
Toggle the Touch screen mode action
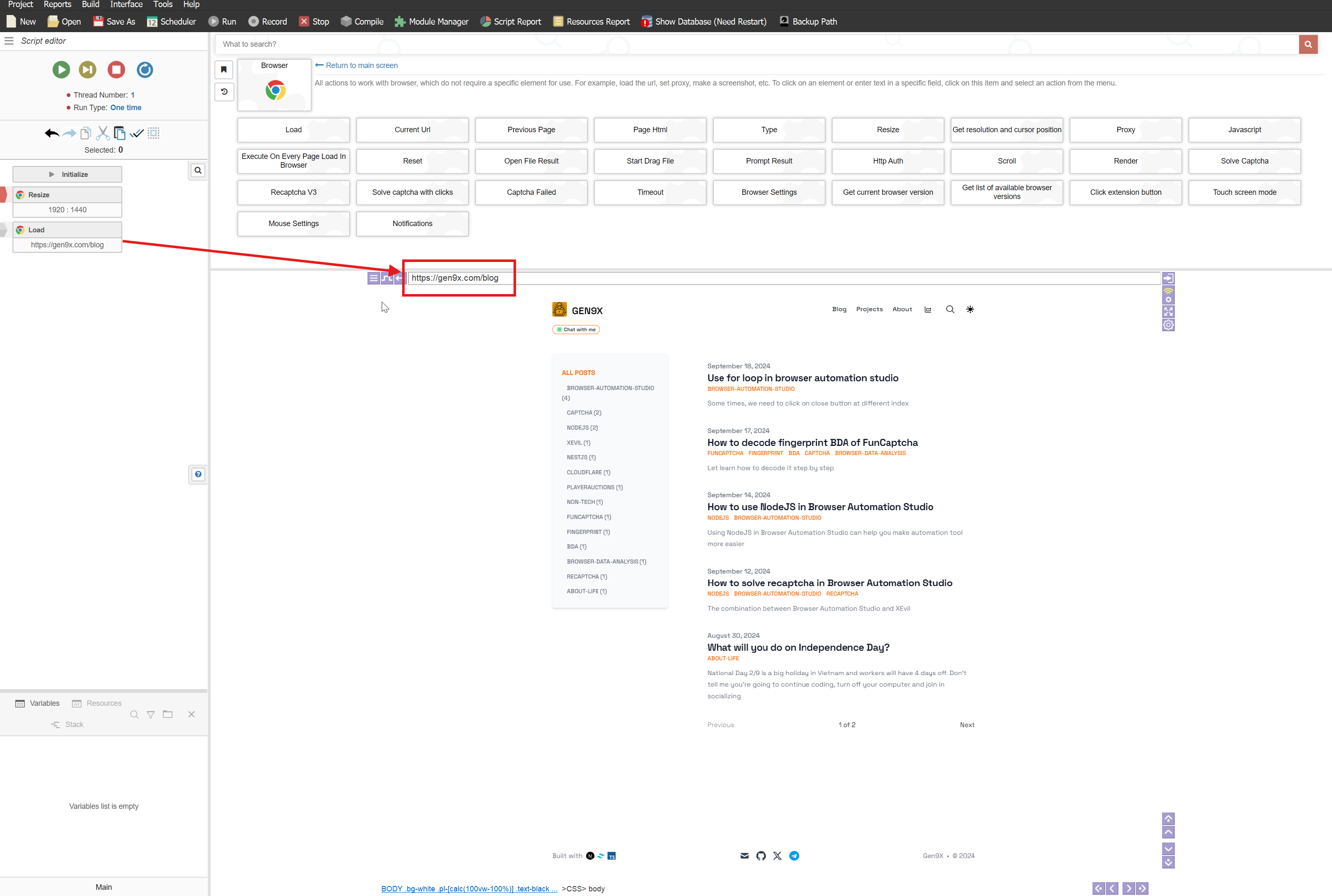pos(1244,192)
